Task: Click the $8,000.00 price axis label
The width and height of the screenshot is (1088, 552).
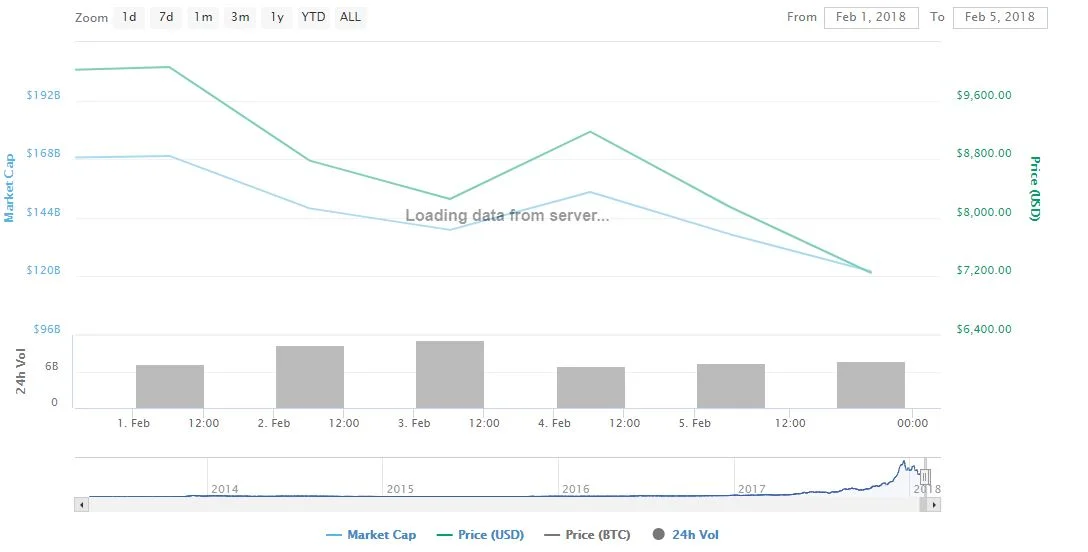Action: [984, 212]
